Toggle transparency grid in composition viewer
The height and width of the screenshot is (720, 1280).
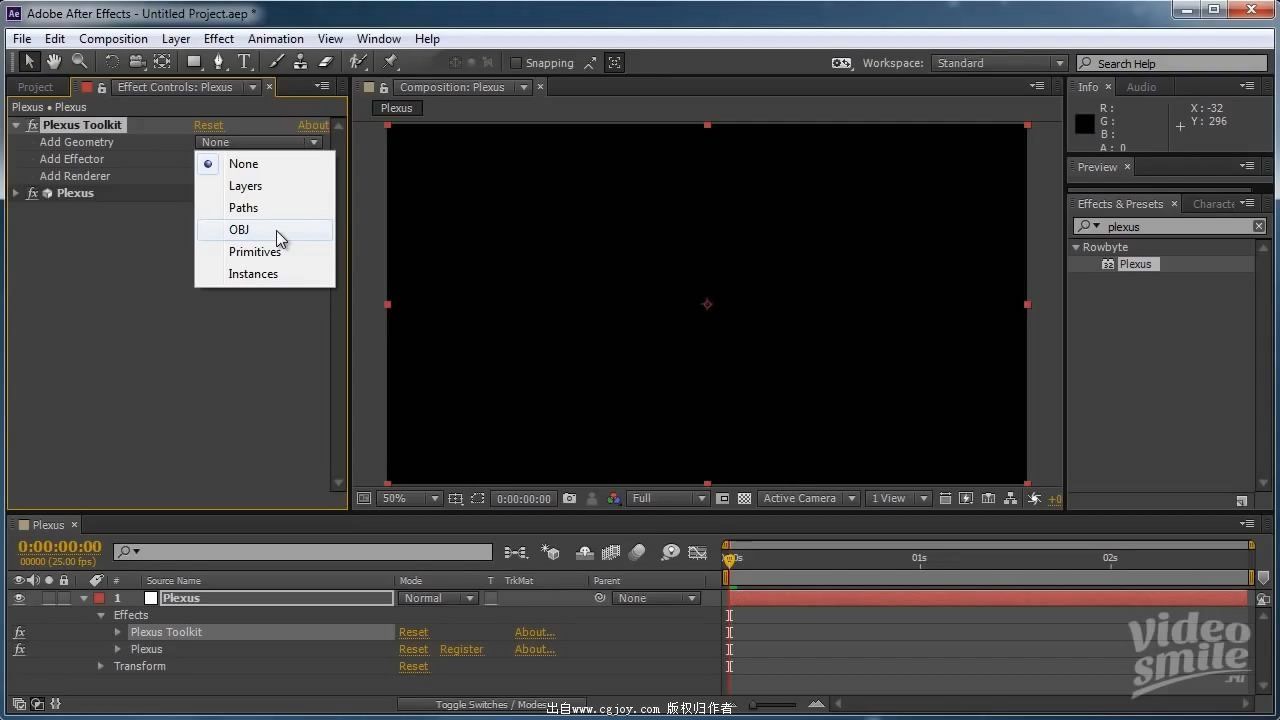pyautogui.click(x=744, y=498)
